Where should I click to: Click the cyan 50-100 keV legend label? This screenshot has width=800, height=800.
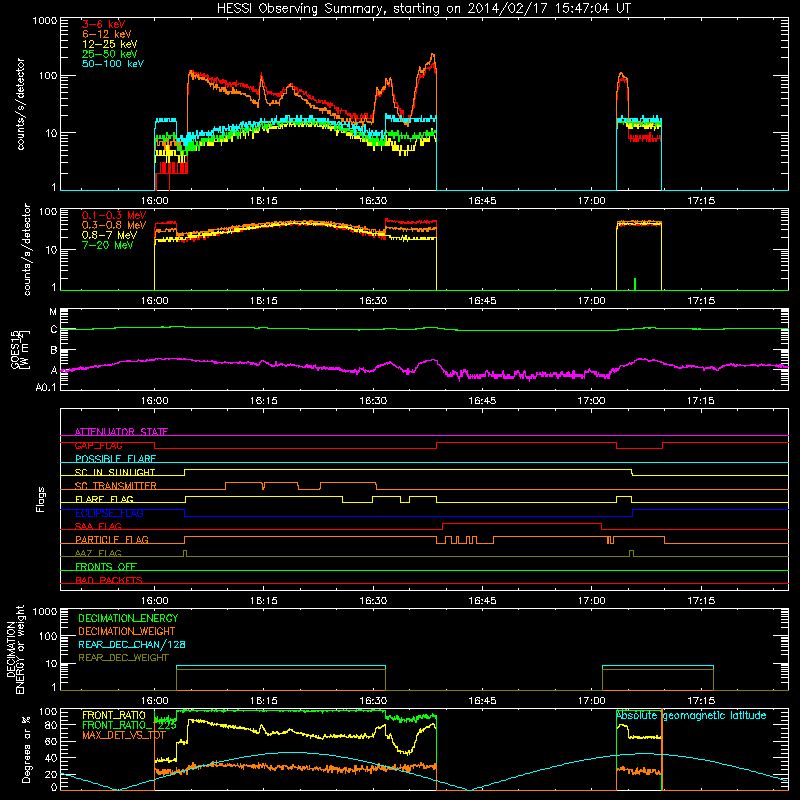[x=113, y=64]
